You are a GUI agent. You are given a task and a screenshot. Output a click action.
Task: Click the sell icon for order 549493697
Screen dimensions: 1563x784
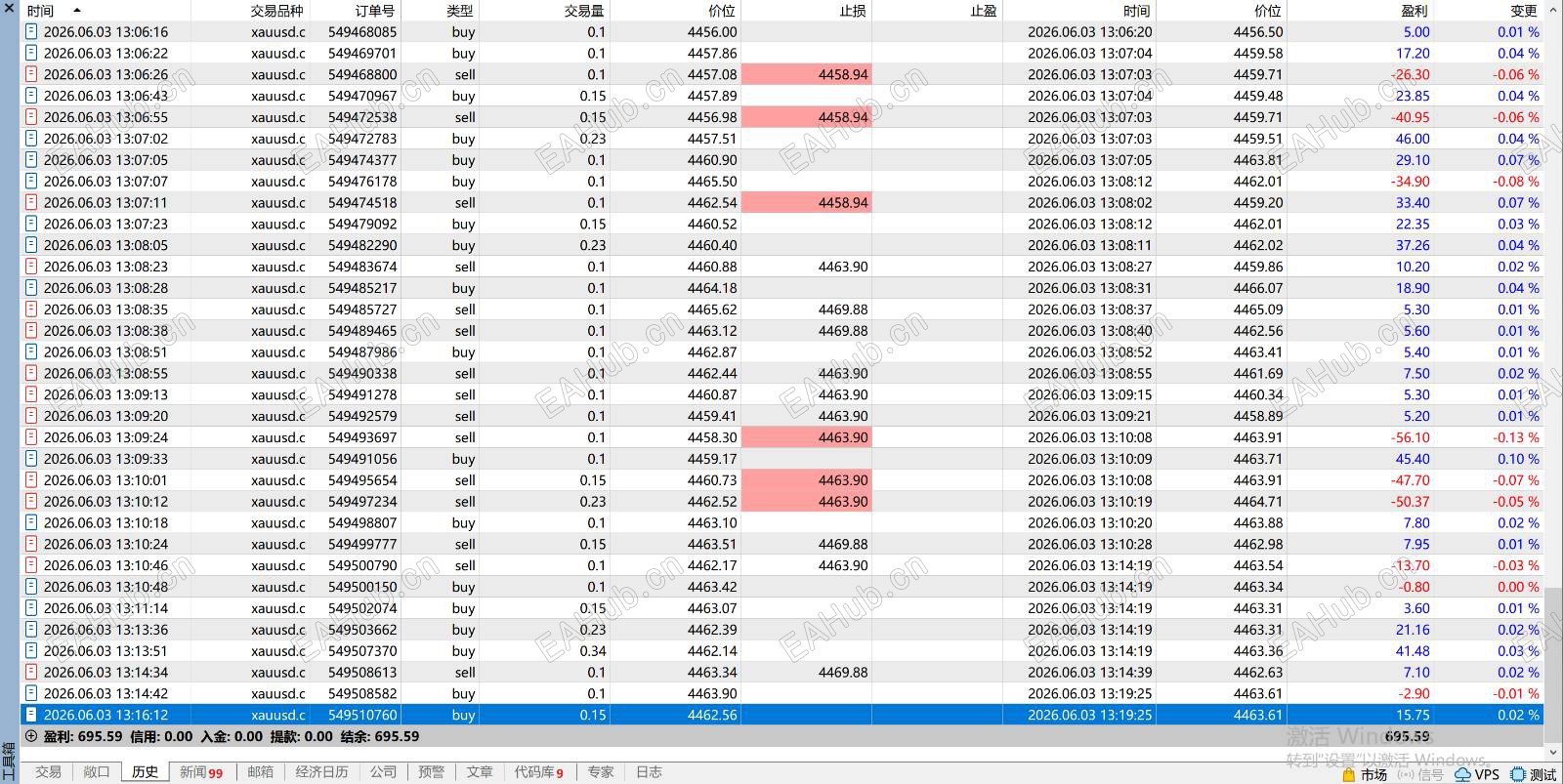(30, 437)
